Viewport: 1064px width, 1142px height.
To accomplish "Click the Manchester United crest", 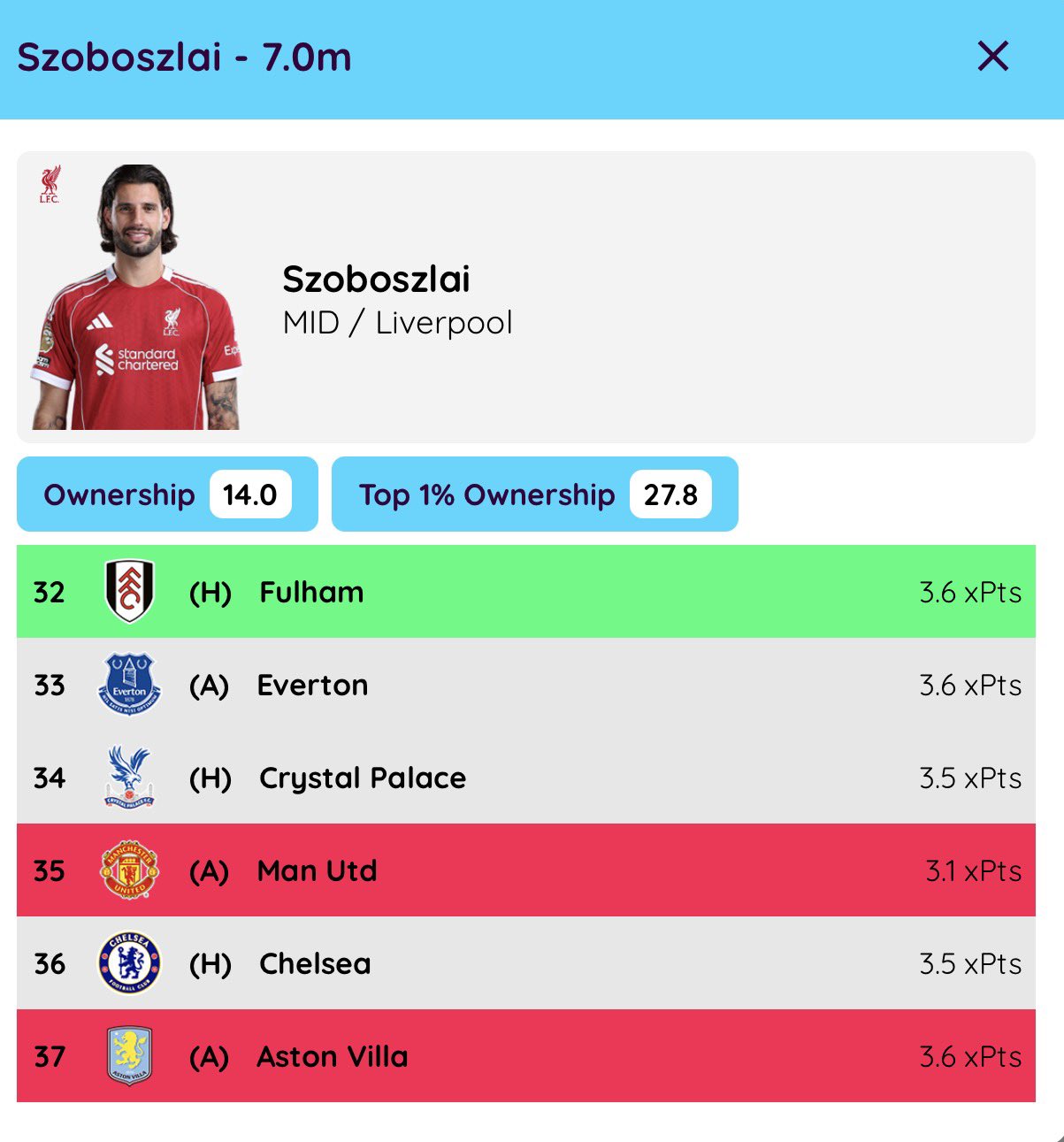I will [129, 870].
